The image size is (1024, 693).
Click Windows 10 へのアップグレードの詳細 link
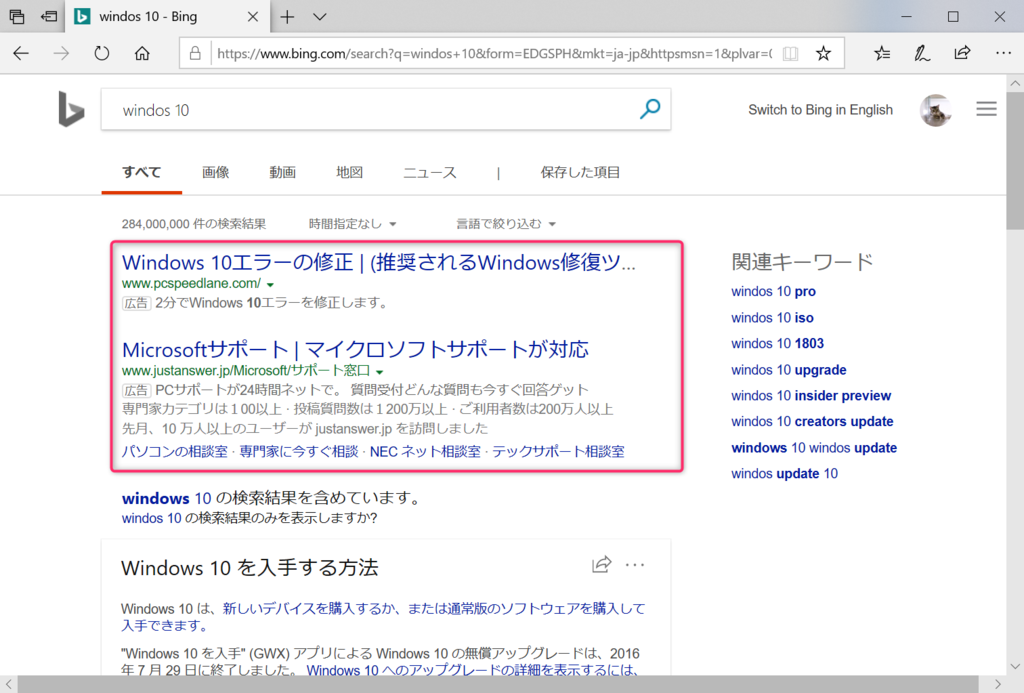point(472,670)
